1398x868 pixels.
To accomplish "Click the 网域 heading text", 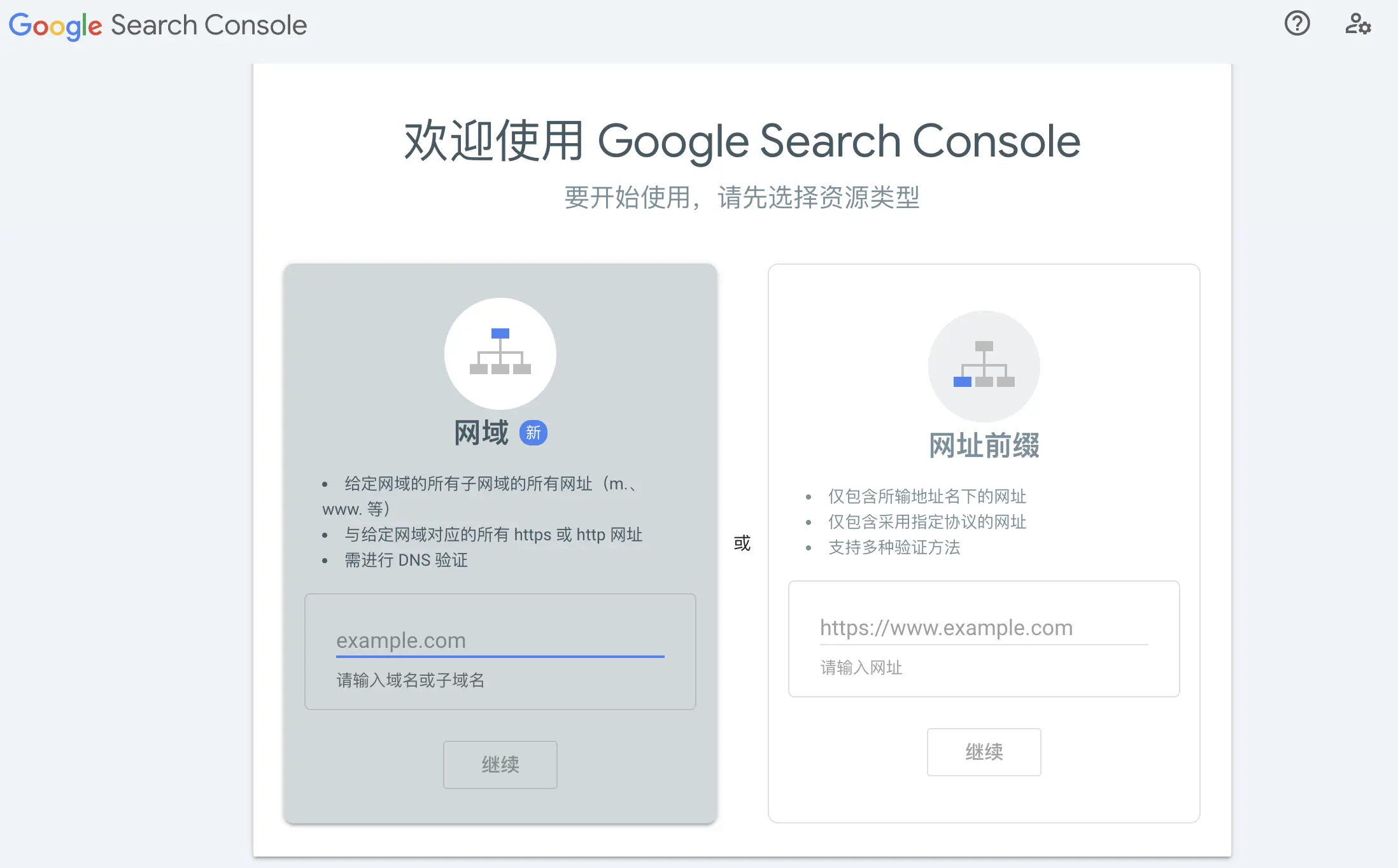I will 481,433.
